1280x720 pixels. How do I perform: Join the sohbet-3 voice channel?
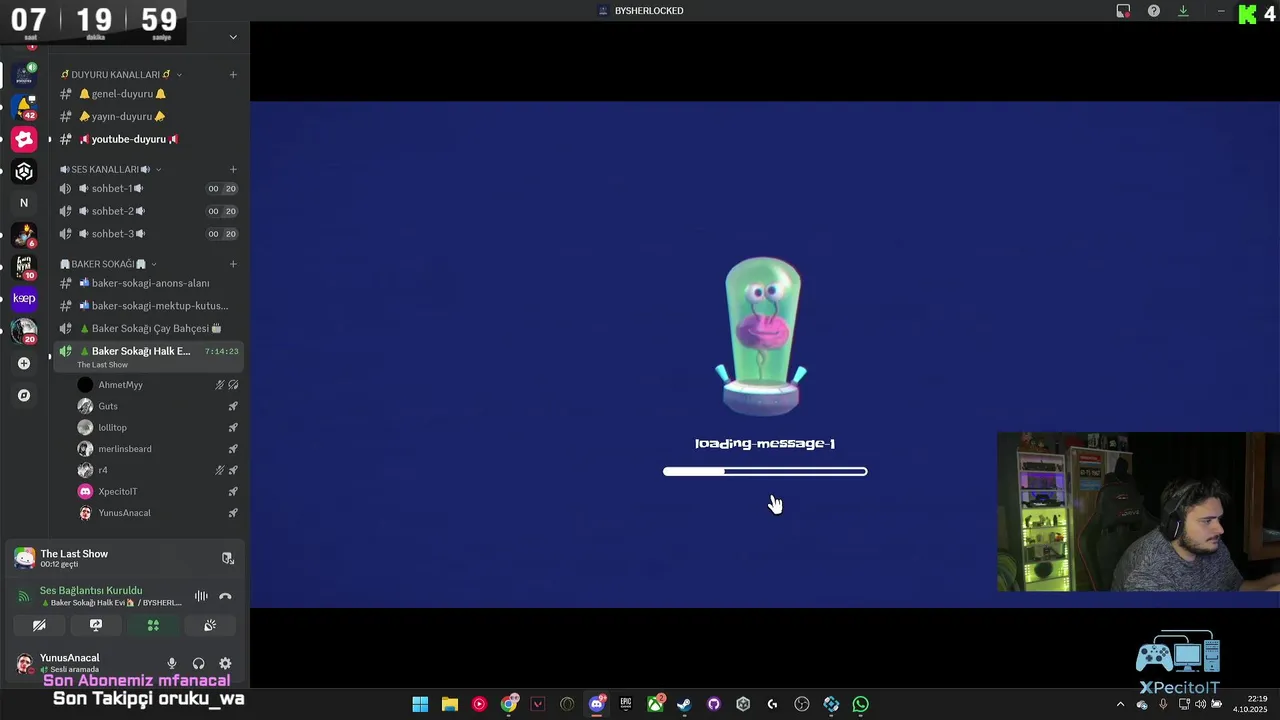coord(148,234)
